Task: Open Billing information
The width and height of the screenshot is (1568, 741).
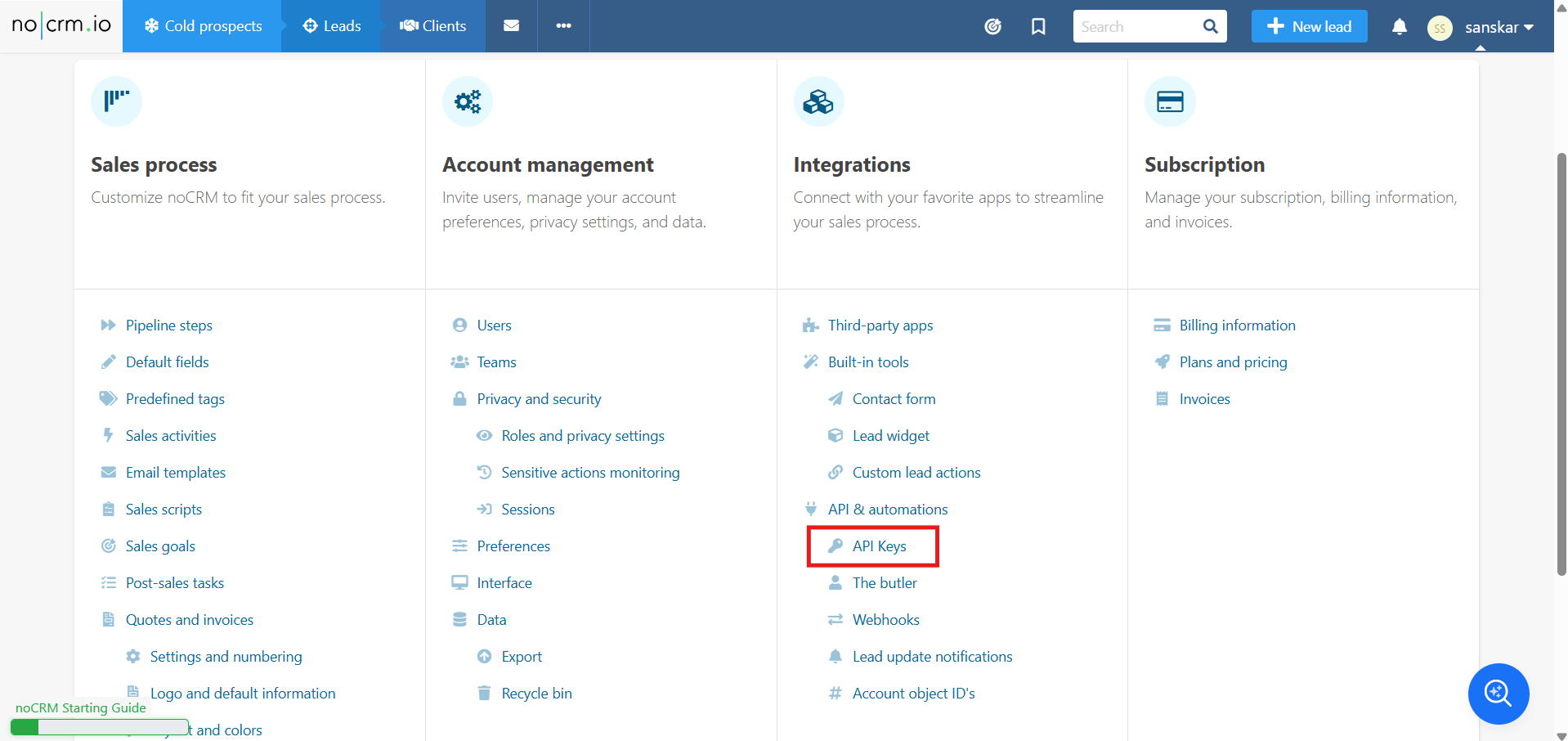Action: pos(1237,326)
